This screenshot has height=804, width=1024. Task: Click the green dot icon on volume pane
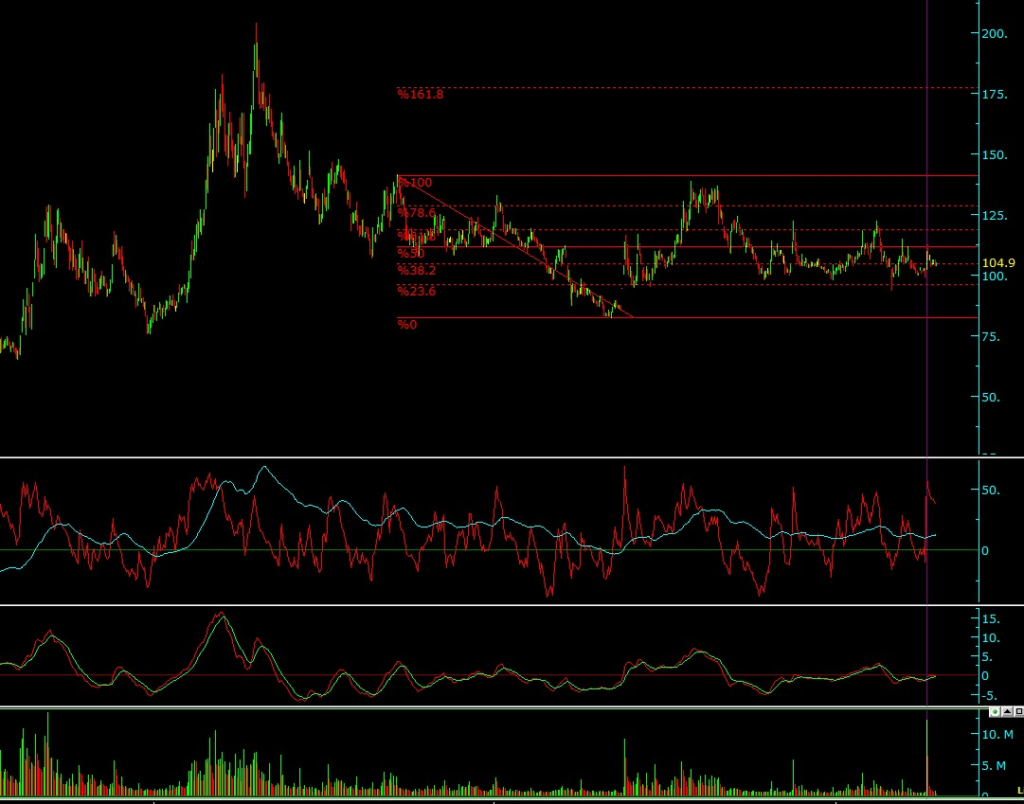click(995, 712)
